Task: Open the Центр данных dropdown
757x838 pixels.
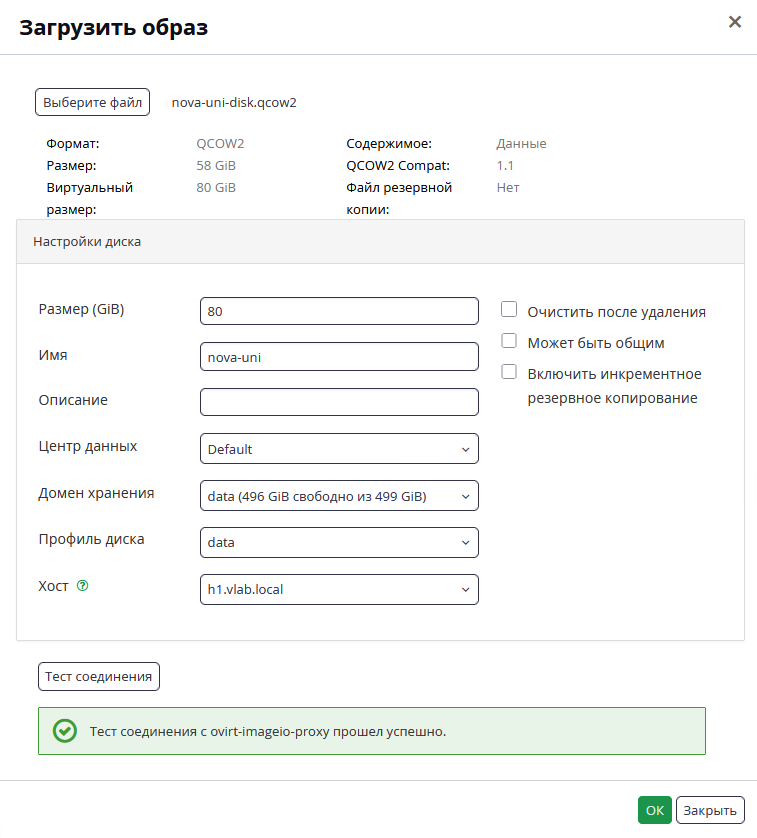Action: [x=339, y=448]
